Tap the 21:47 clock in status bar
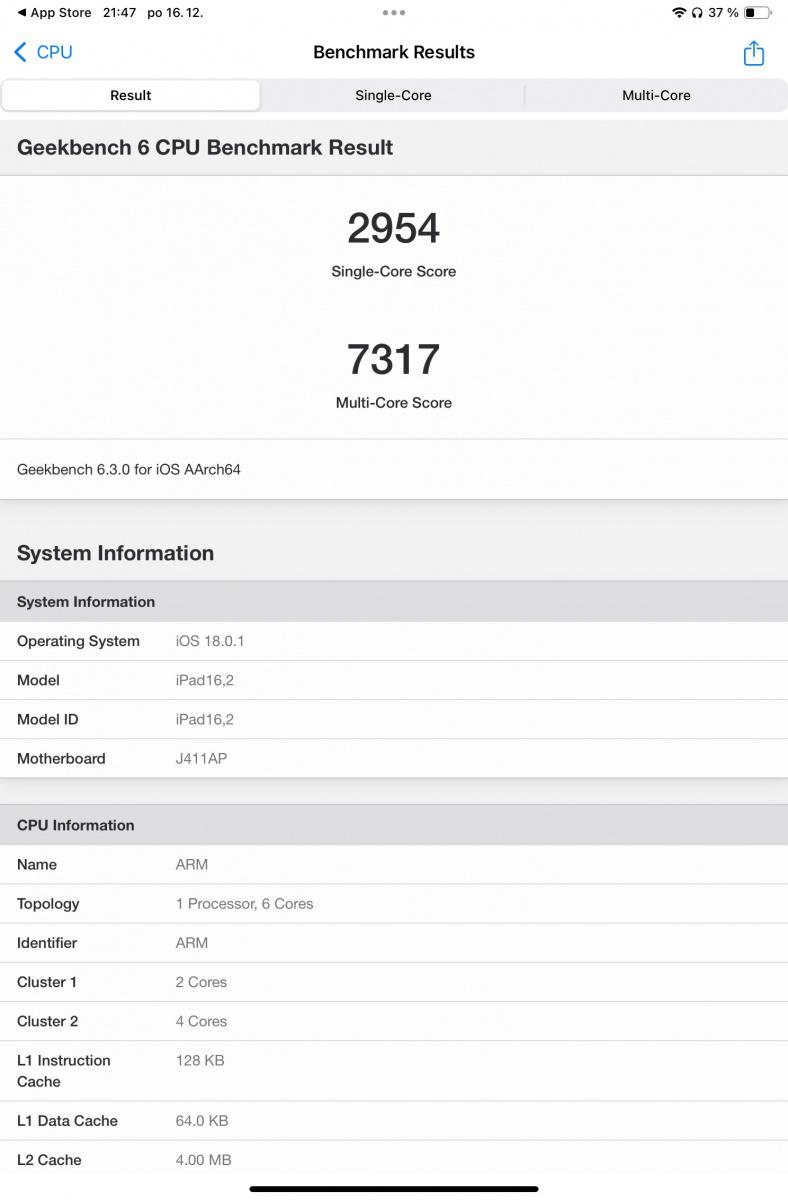Viewport: 788px width, 1200px height. pyautogui.click(x=119, y=13)
